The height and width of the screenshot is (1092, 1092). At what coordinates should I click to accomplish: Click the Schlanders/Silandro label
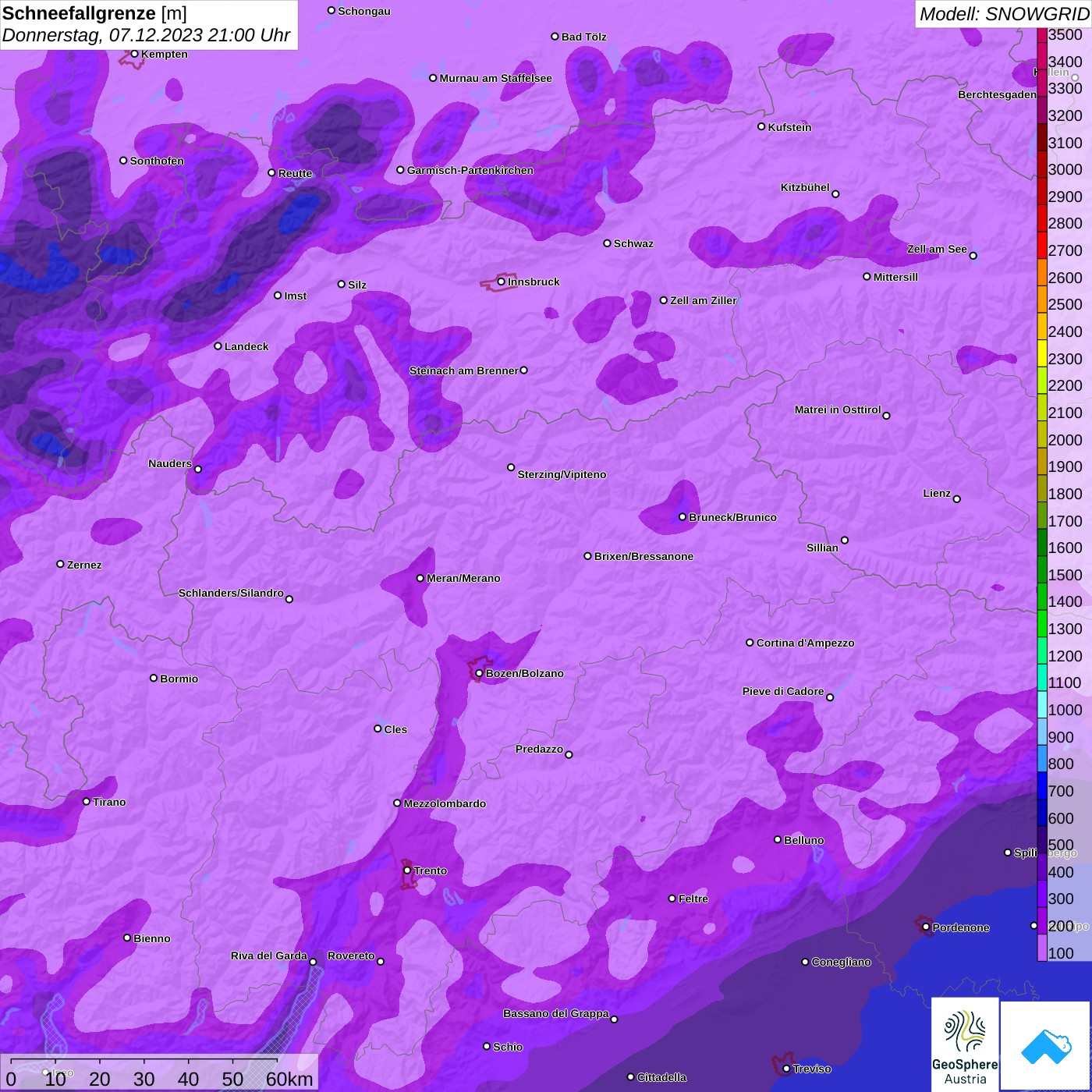coord(231,593)
